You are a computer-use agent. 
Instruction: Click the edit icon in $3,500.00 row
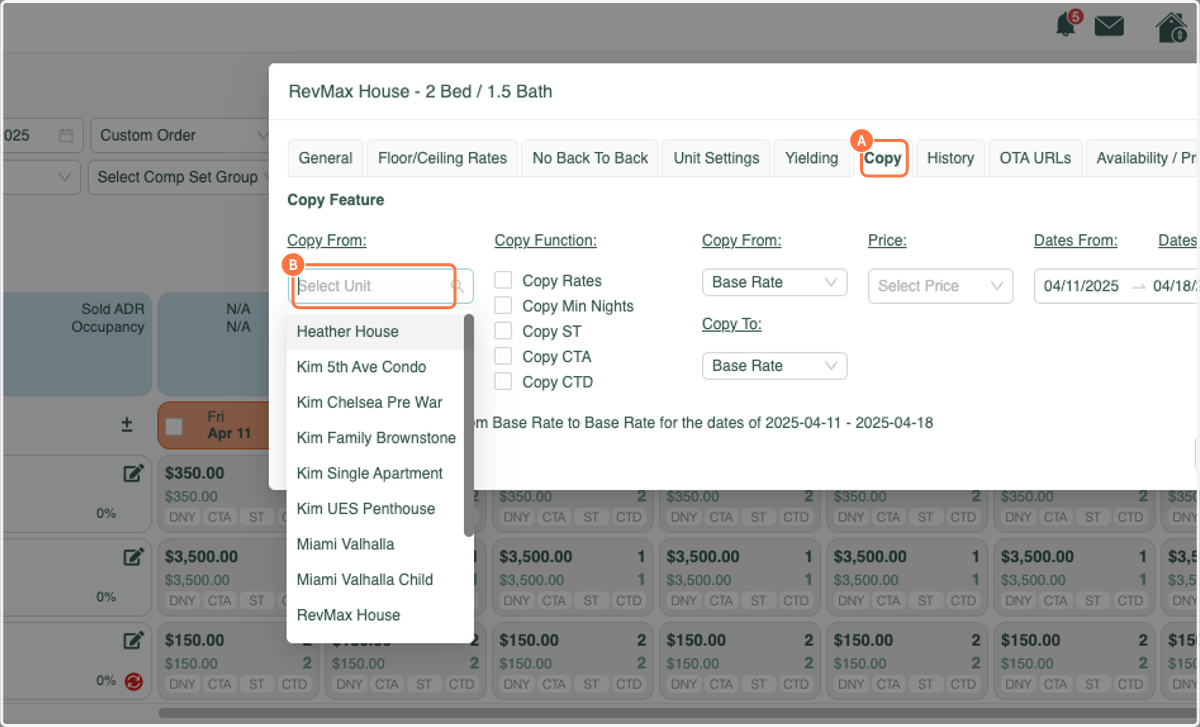tap(133, 557)
